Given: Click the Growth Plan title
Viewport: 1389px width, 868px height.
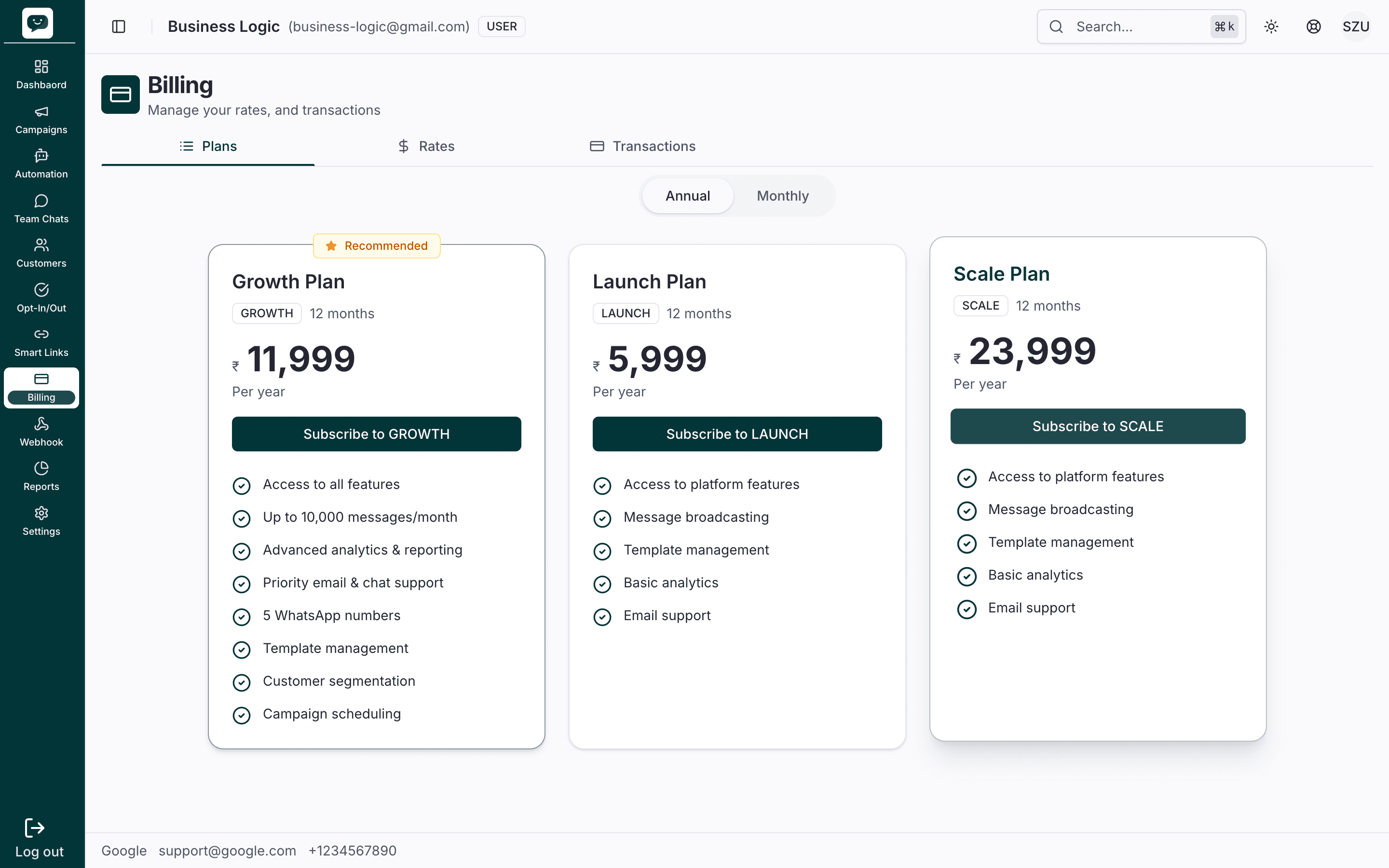Looking at the screenshot, I should click(x=288, y=282).
